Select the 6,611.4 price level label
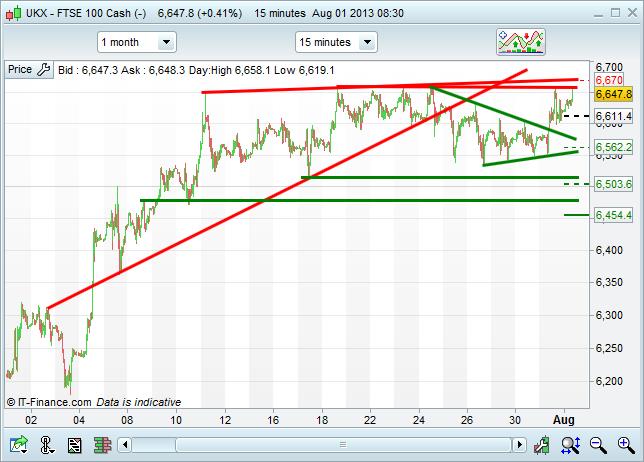The width and height of the screenshot is (644, 462). tap(614, 116)
